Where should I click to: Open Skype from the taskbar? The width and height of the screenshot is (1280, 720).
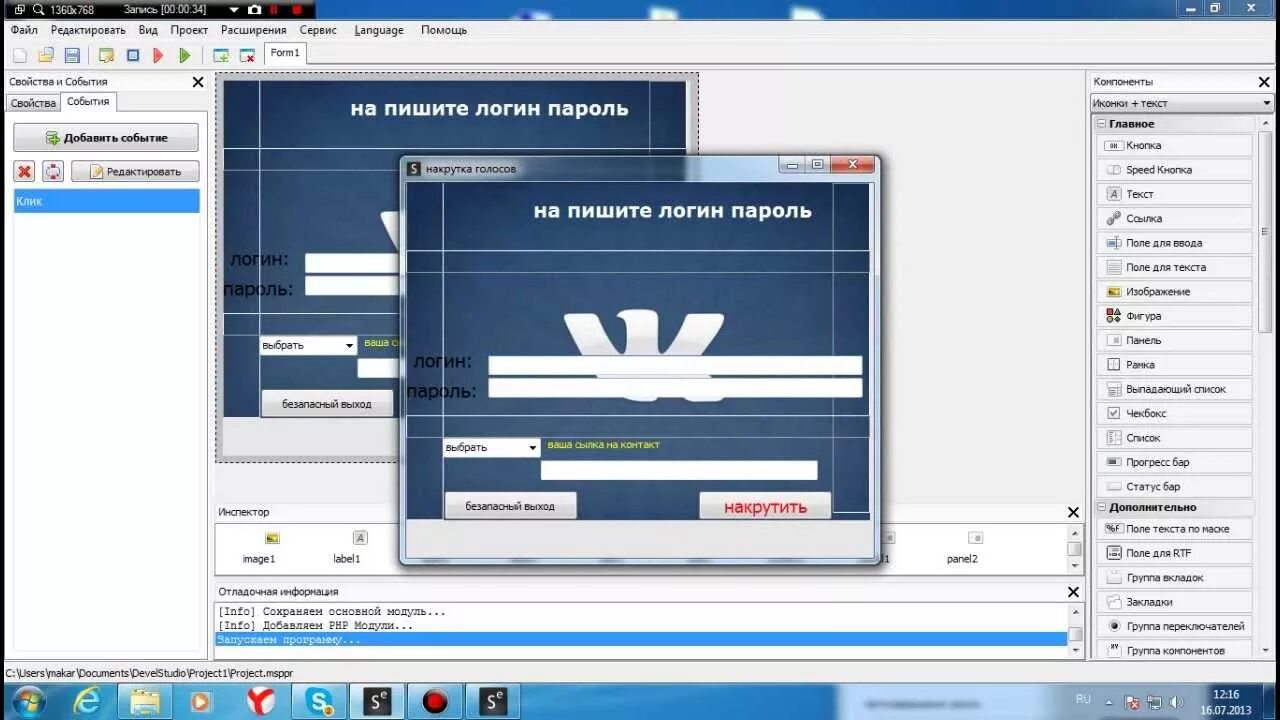tap(319, 702)
